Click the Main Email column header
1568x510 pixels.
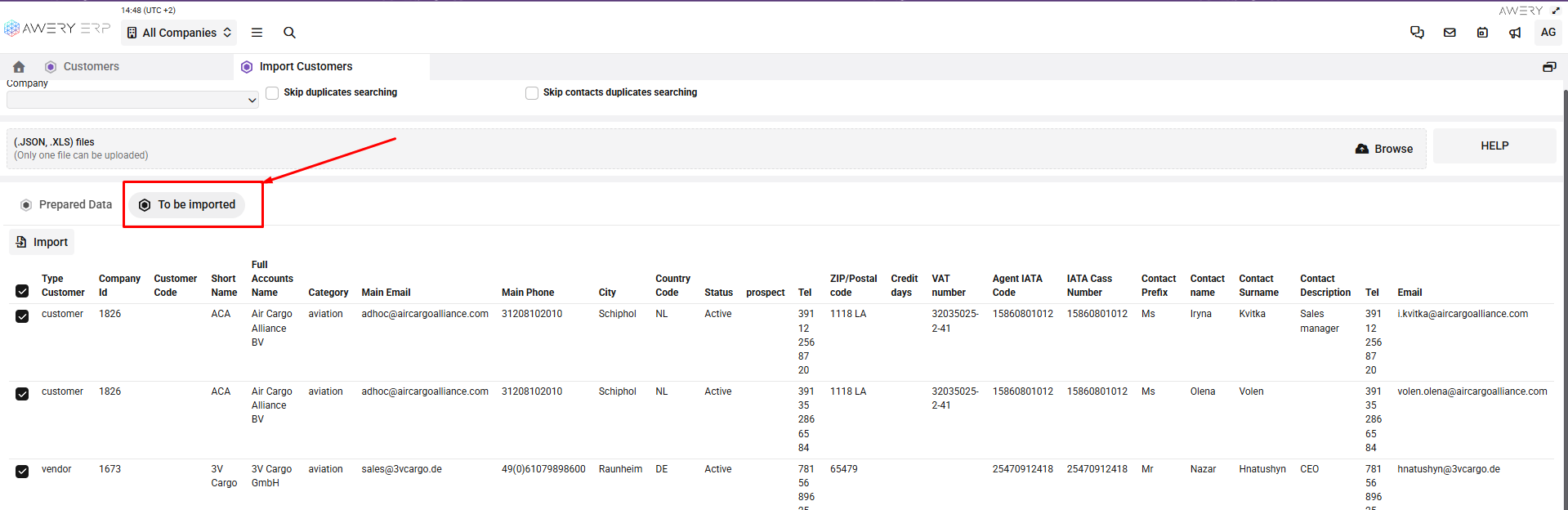386,293
